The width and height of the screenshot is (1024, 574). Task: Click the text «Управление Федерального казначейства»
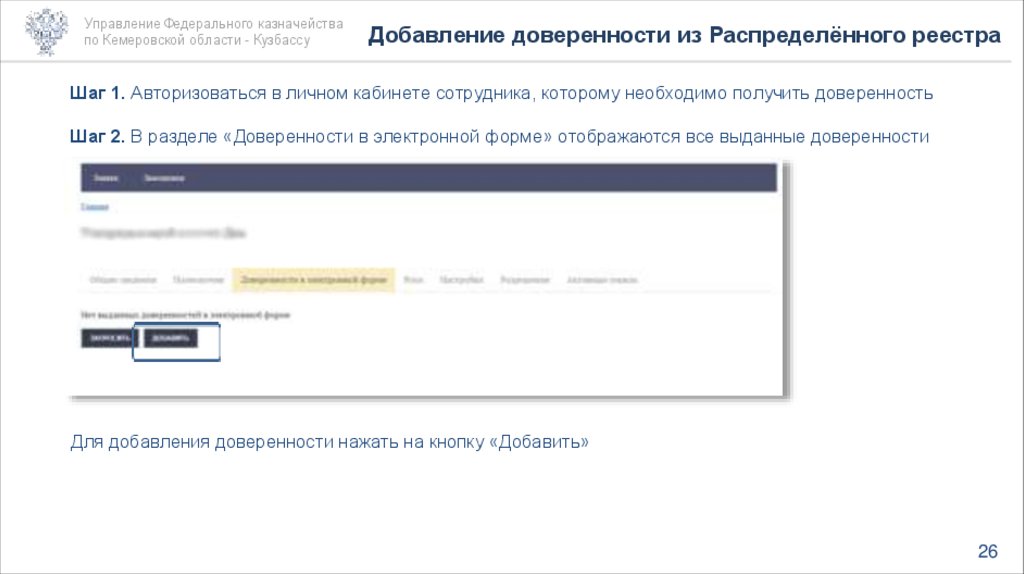[x=214, y=24]
